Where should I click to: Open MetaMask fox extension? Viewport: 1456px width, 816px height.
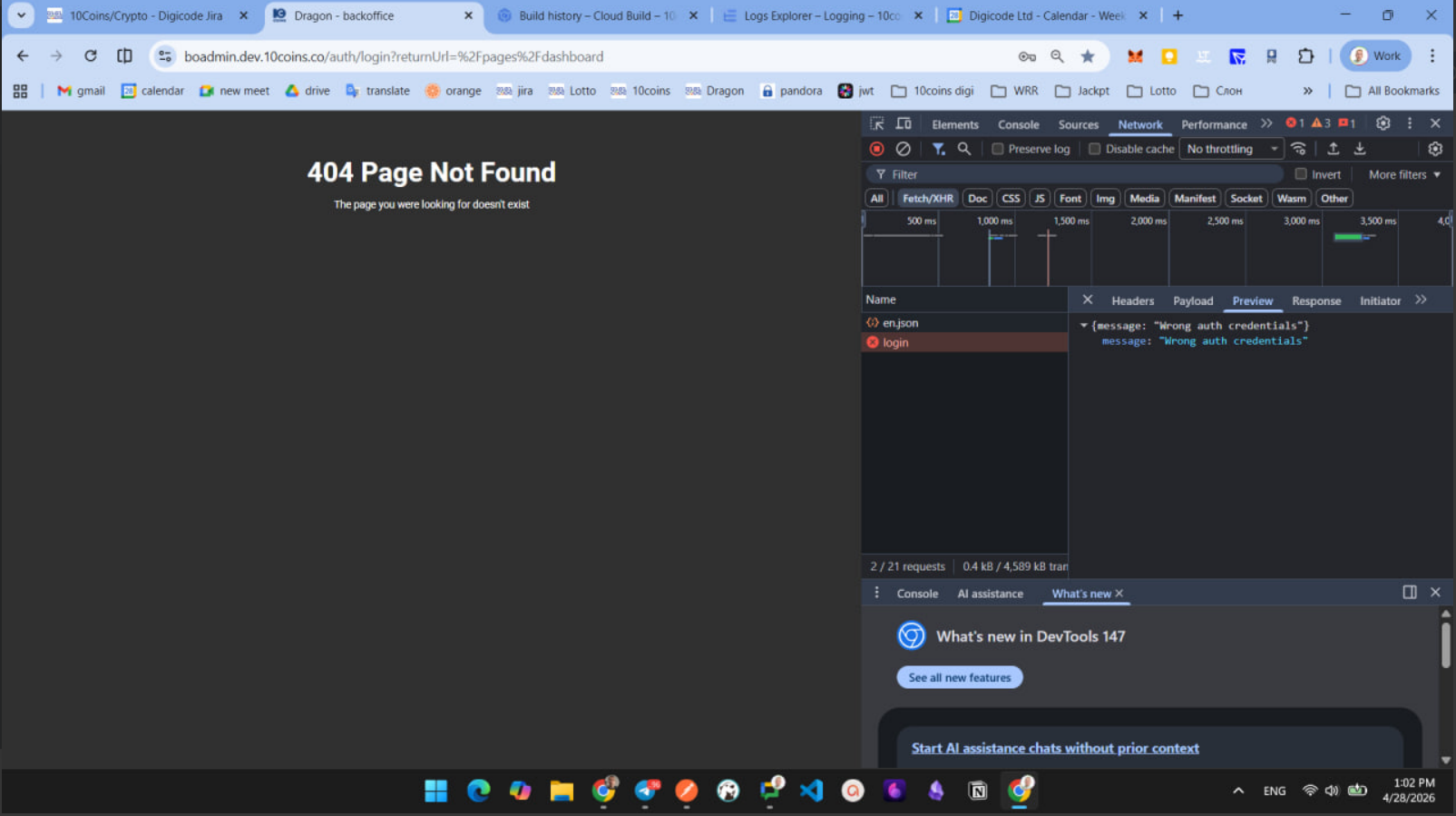coord(1135,56)
